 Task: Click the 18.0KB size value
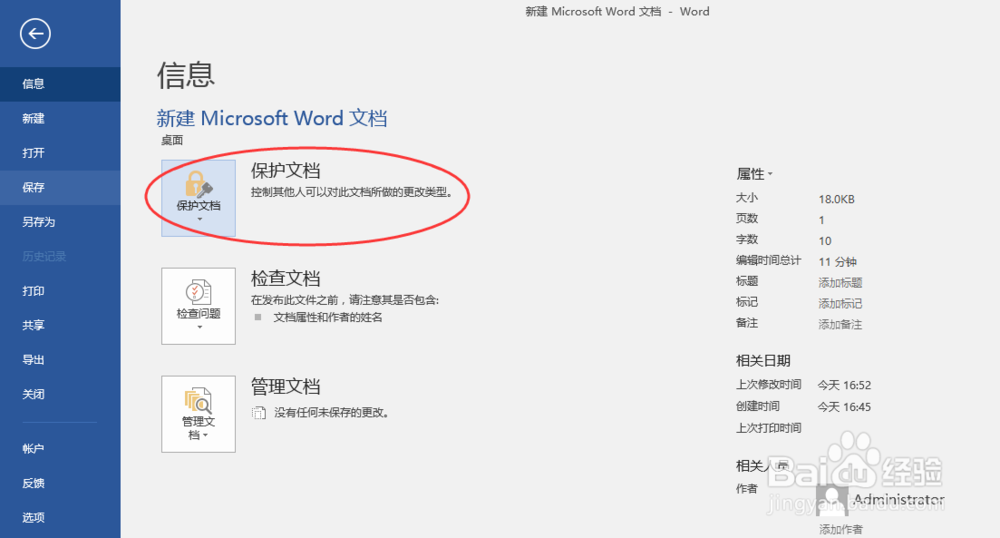[836, 200]
